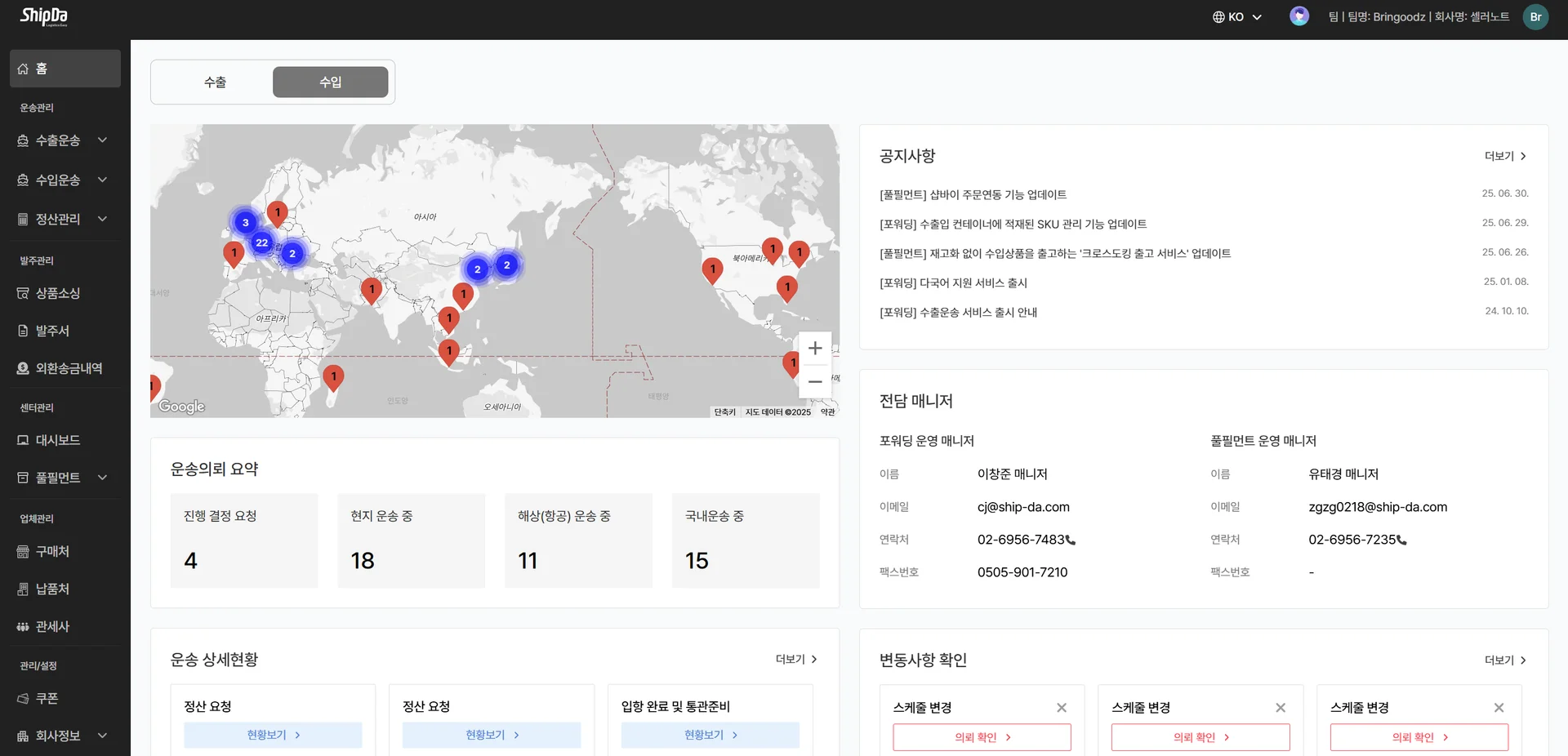Viewport: 1568px width, 756px height.
Task: Open the 발주서 menu item
Action: 52,331
